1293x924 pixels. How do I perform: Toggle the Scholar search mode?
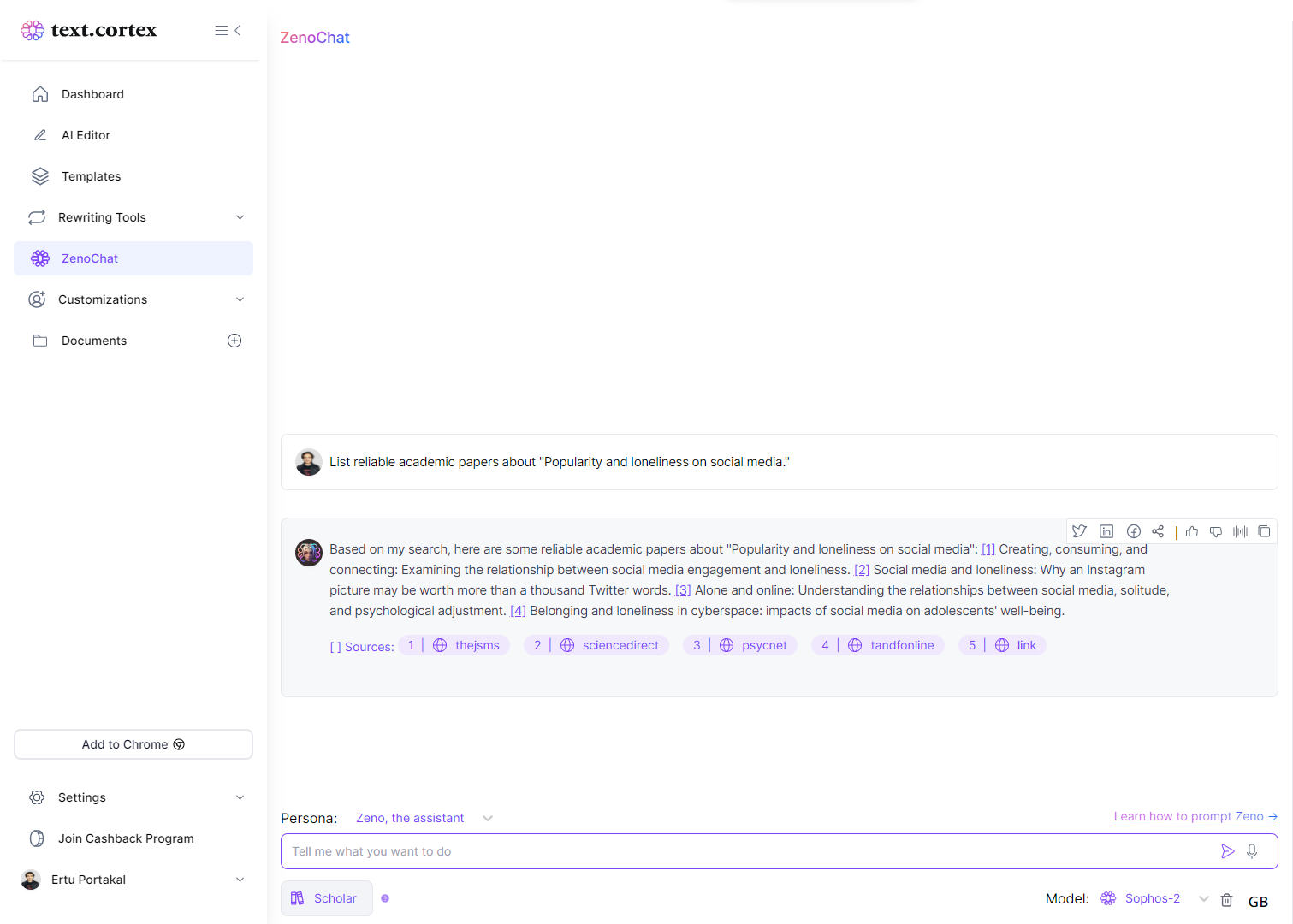click(326, 898)
